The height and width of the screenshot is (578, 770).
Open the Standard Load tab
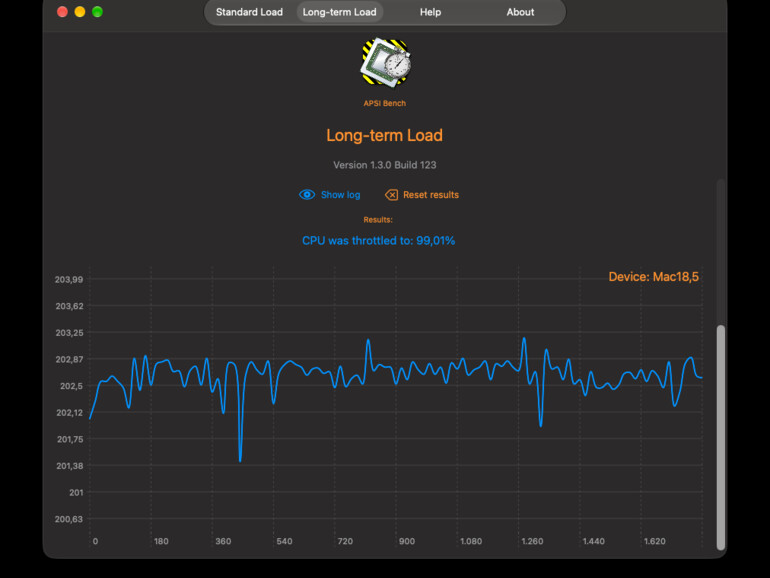[249, 12]
